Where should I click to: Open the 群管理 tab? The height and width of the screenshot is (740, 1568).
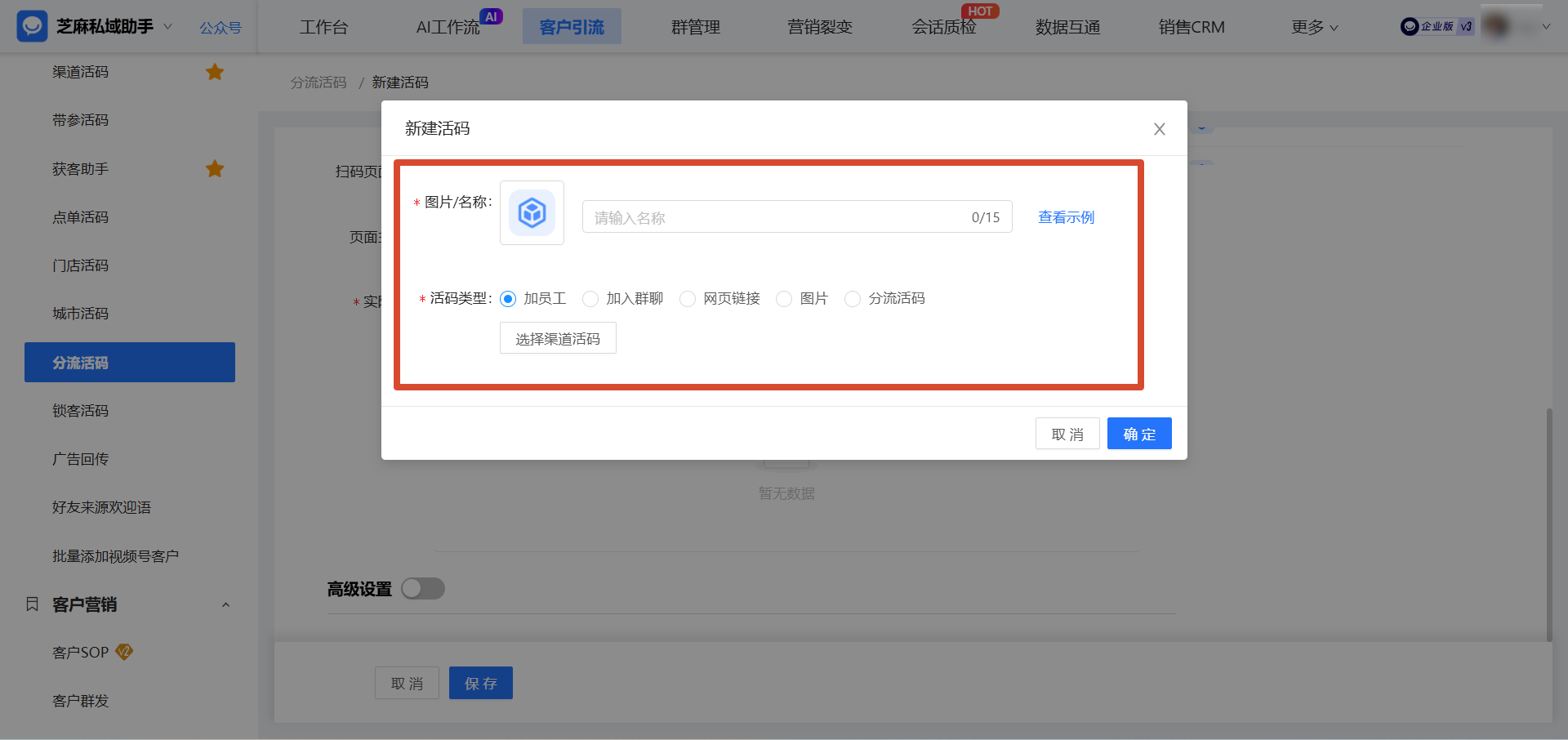coord(696,27)
